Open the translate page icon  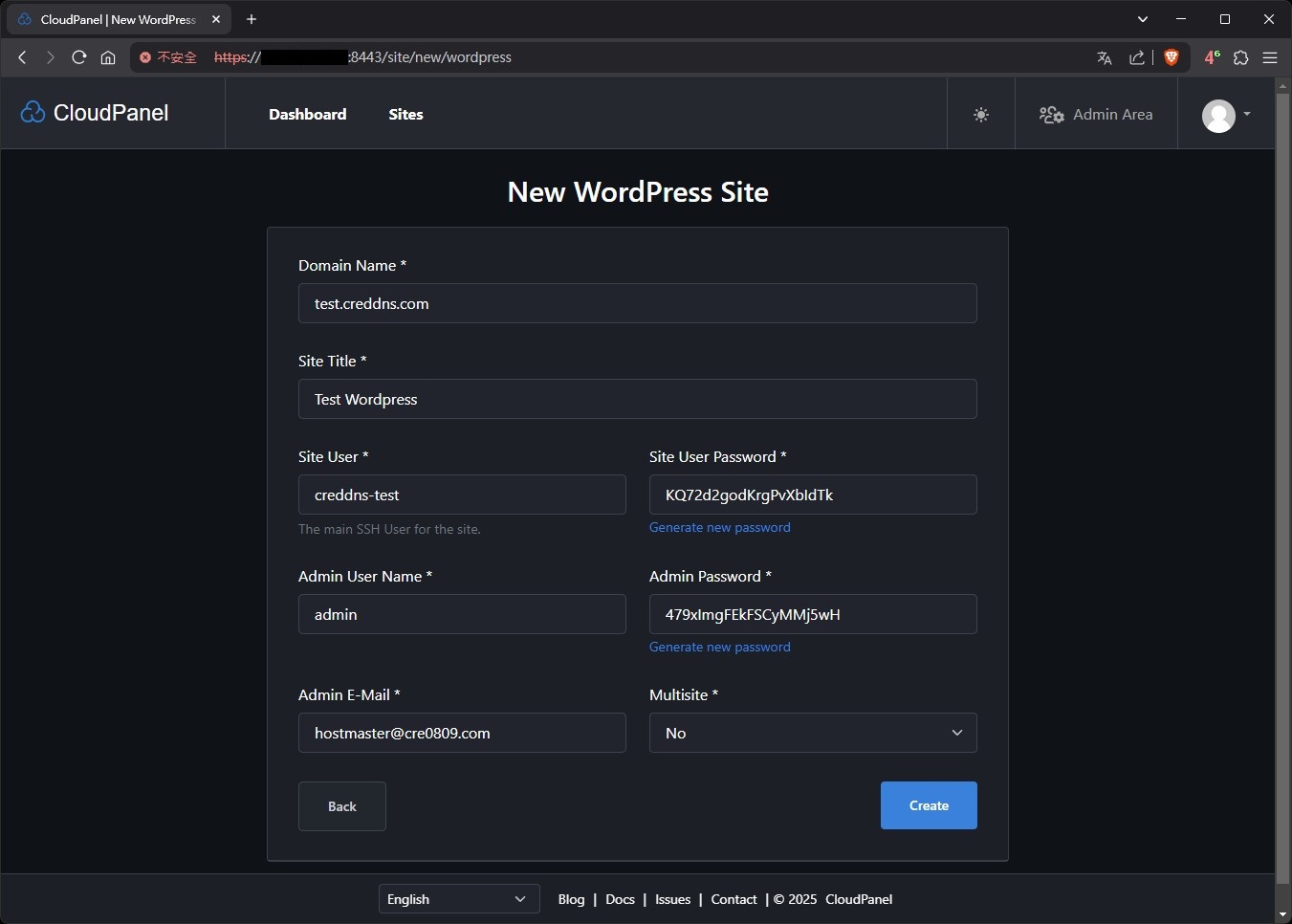pyautogui.click(x=1105, y=57)
